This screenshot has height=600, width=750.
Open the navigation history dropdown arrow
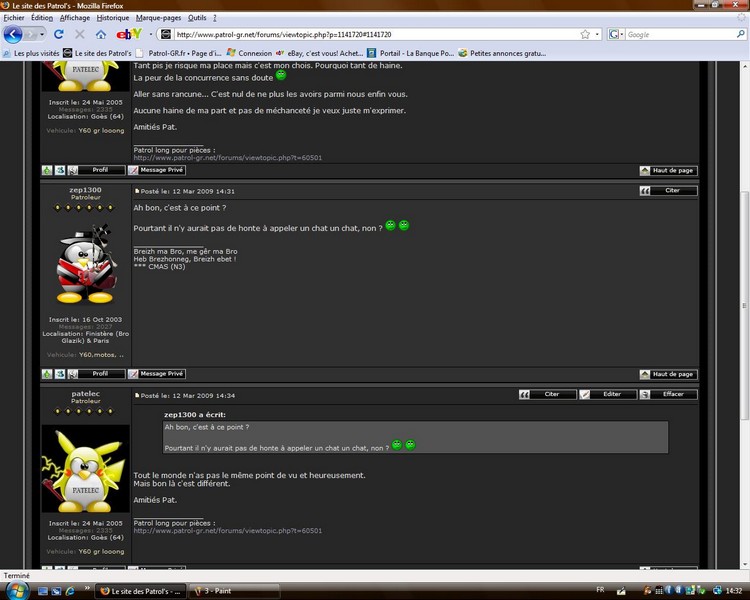tap(42, 34)
